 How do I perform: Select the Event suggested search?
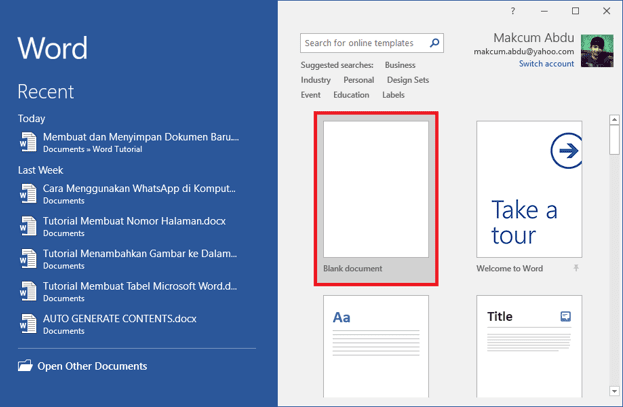pyautogui.click(x=311, y=95)
